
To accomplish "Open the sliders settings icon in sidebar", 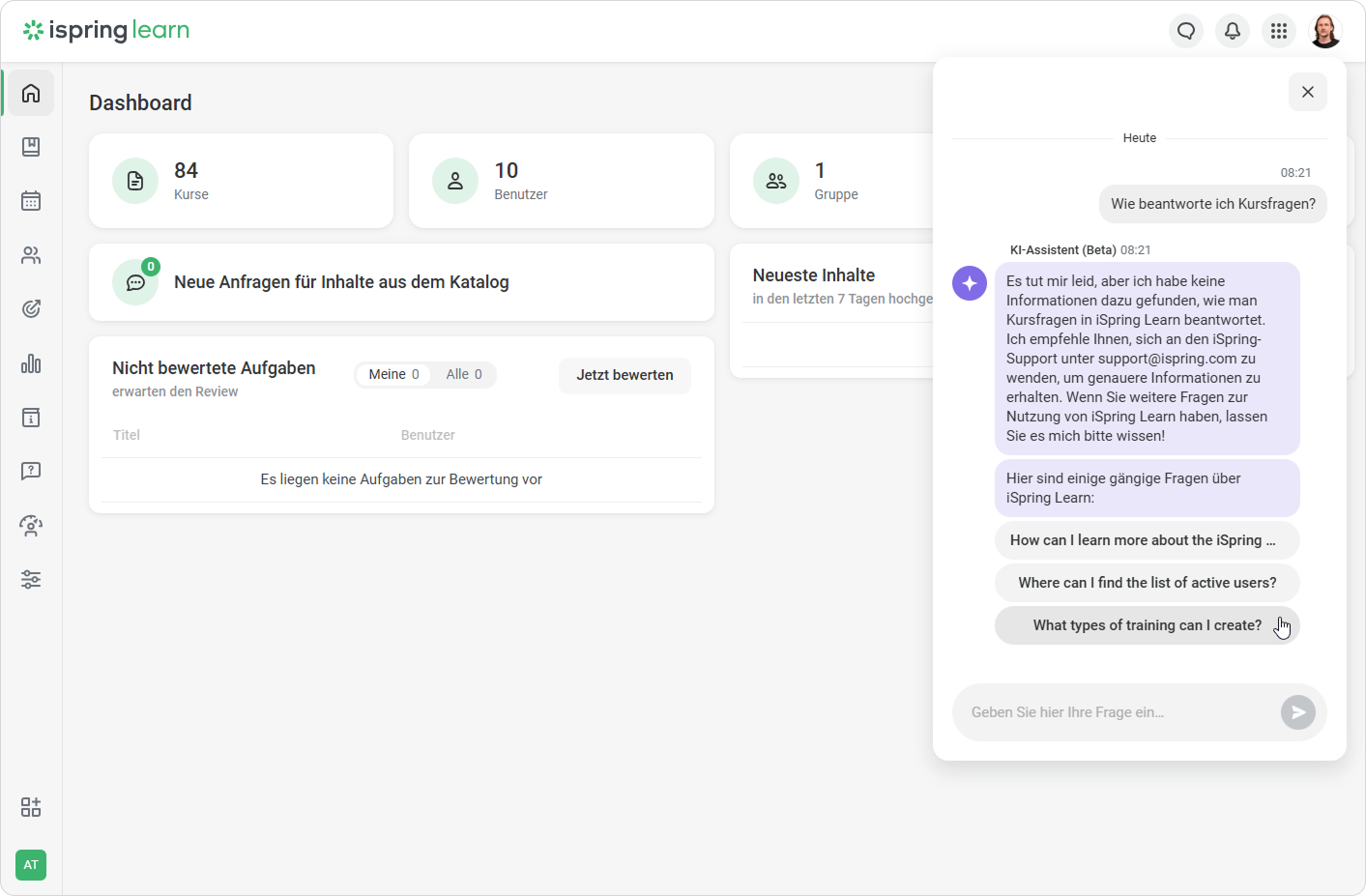I will coord(31,580).
